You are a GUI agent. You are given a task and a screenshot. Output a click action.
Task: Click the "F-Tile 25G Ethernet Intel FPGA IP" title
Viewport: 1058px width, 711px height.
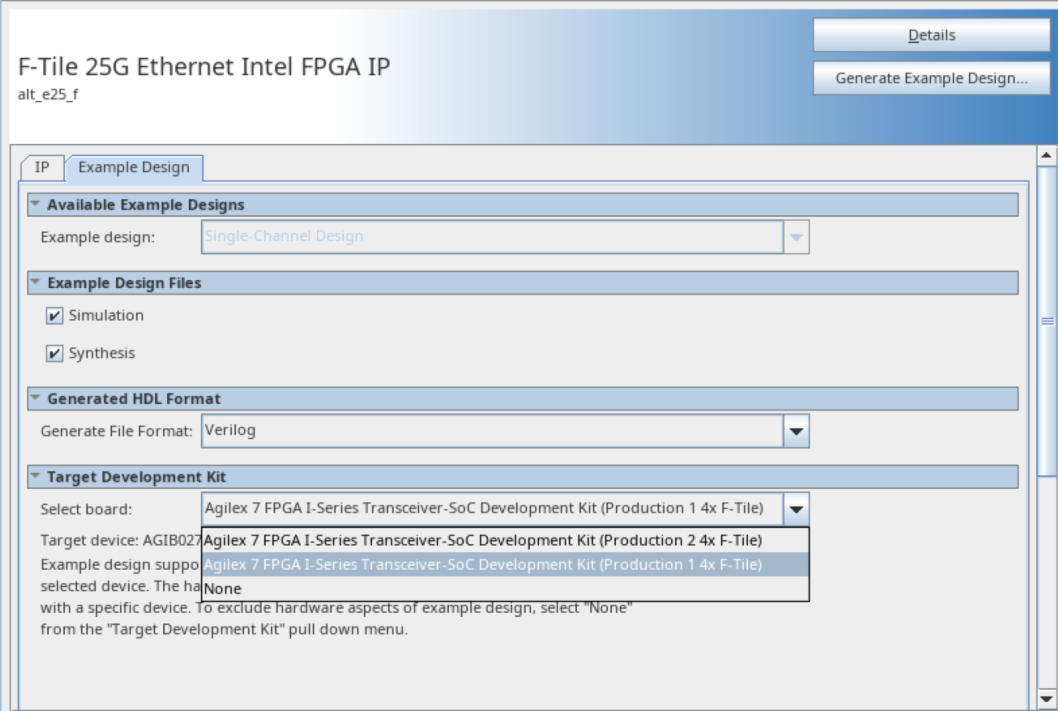point(204,67)
